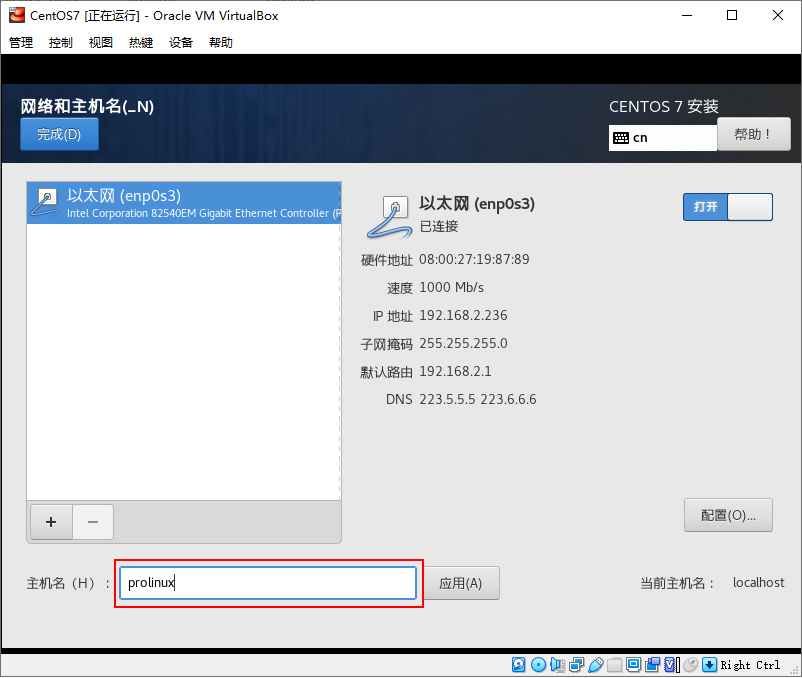Screen dimensions: 802x678
Task: Click the USB devices status icon
Action: pos(596,665)
